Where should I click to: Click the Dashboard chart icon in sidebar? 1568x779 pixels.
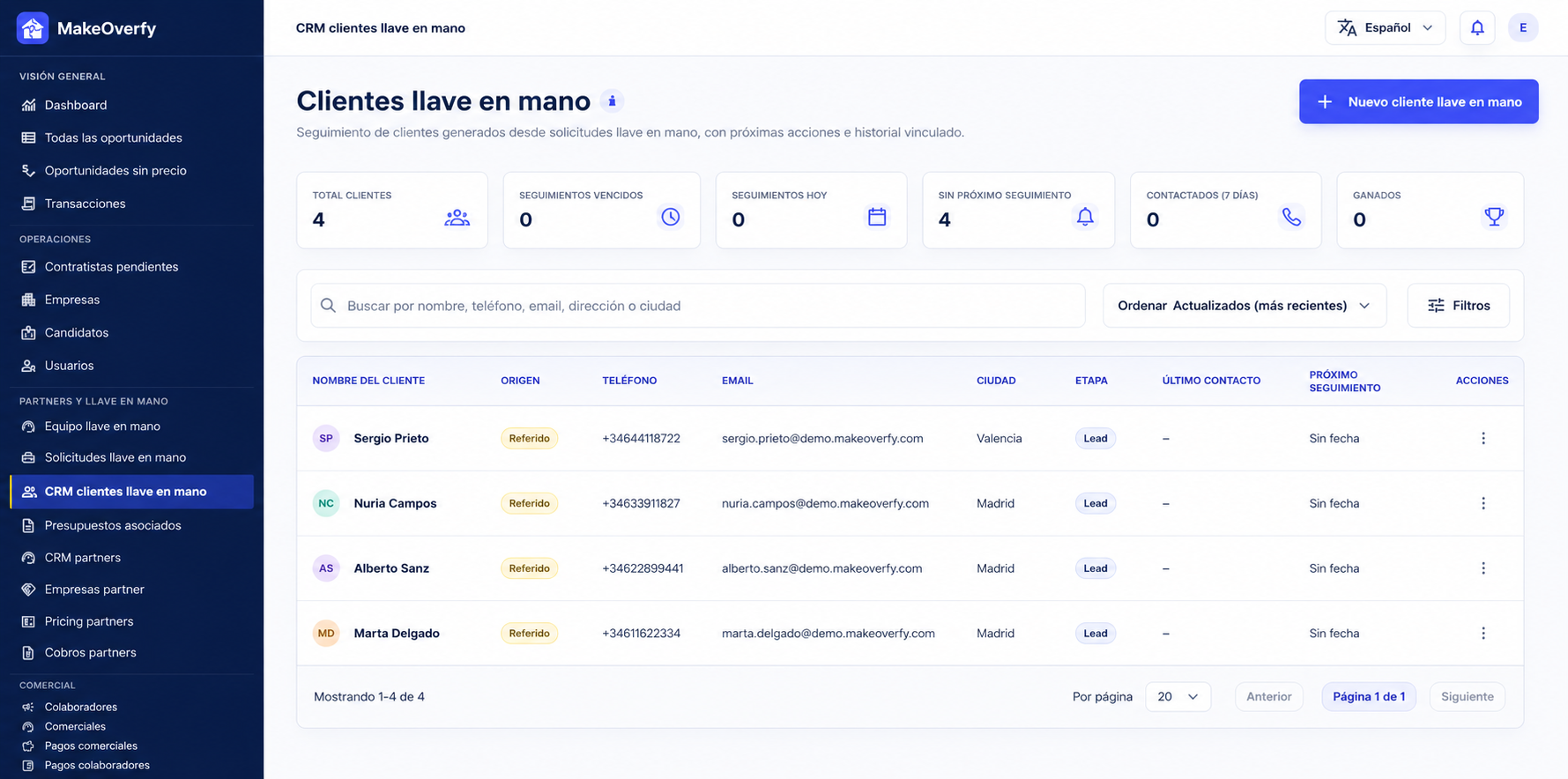tap(28, 105)
